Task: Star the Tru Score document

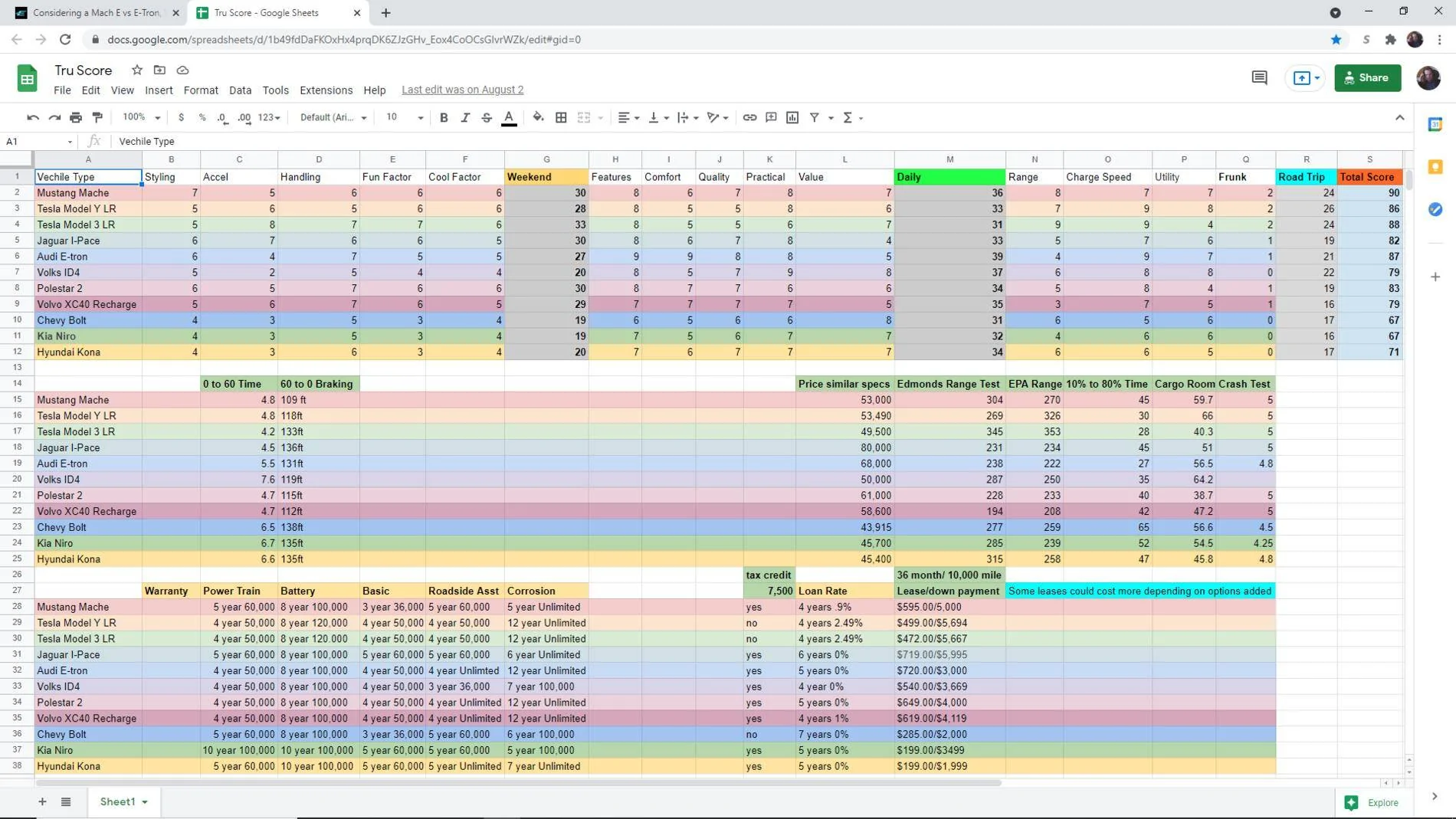Action: (137, 70)
